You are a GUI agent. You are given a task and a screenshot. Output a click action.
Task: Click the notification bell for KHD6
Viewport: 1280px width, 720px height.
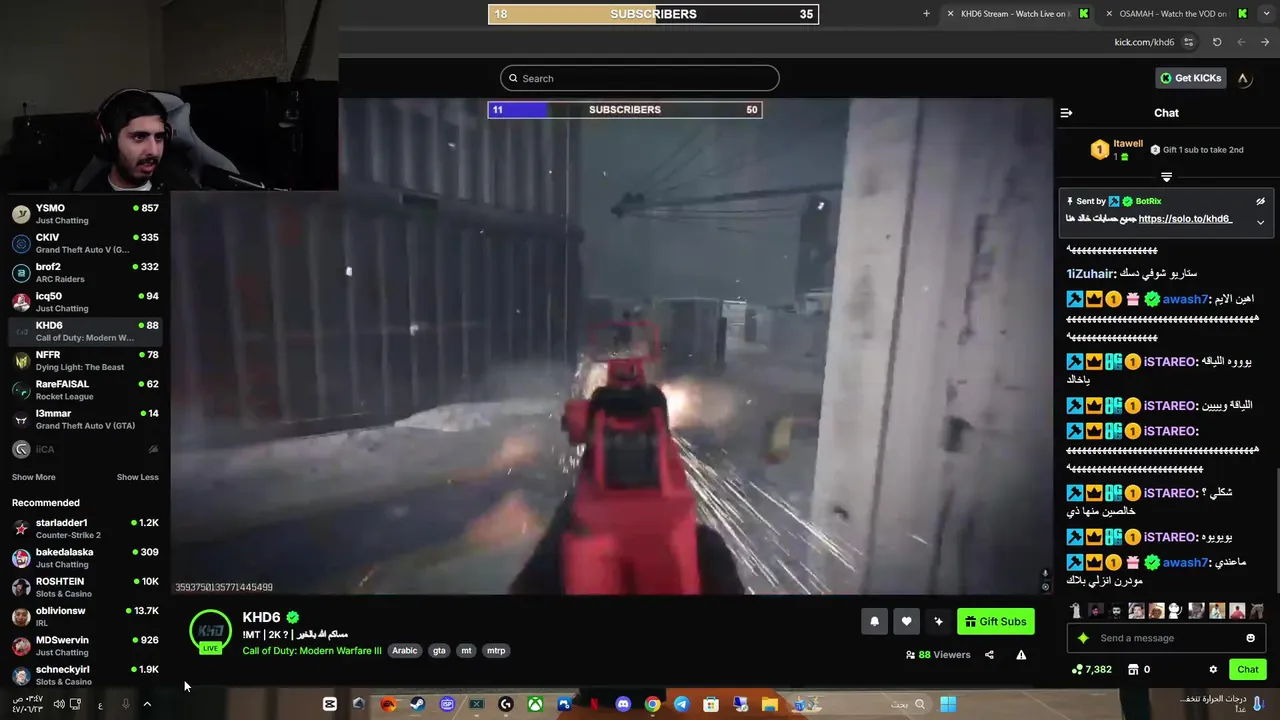coord(874,621)
